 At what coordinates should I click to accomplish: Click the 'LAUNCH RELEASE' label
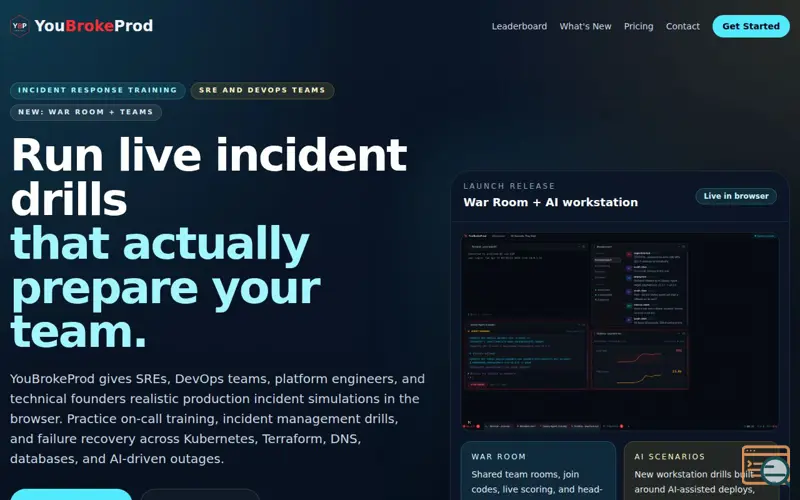[x=509, y=186]
